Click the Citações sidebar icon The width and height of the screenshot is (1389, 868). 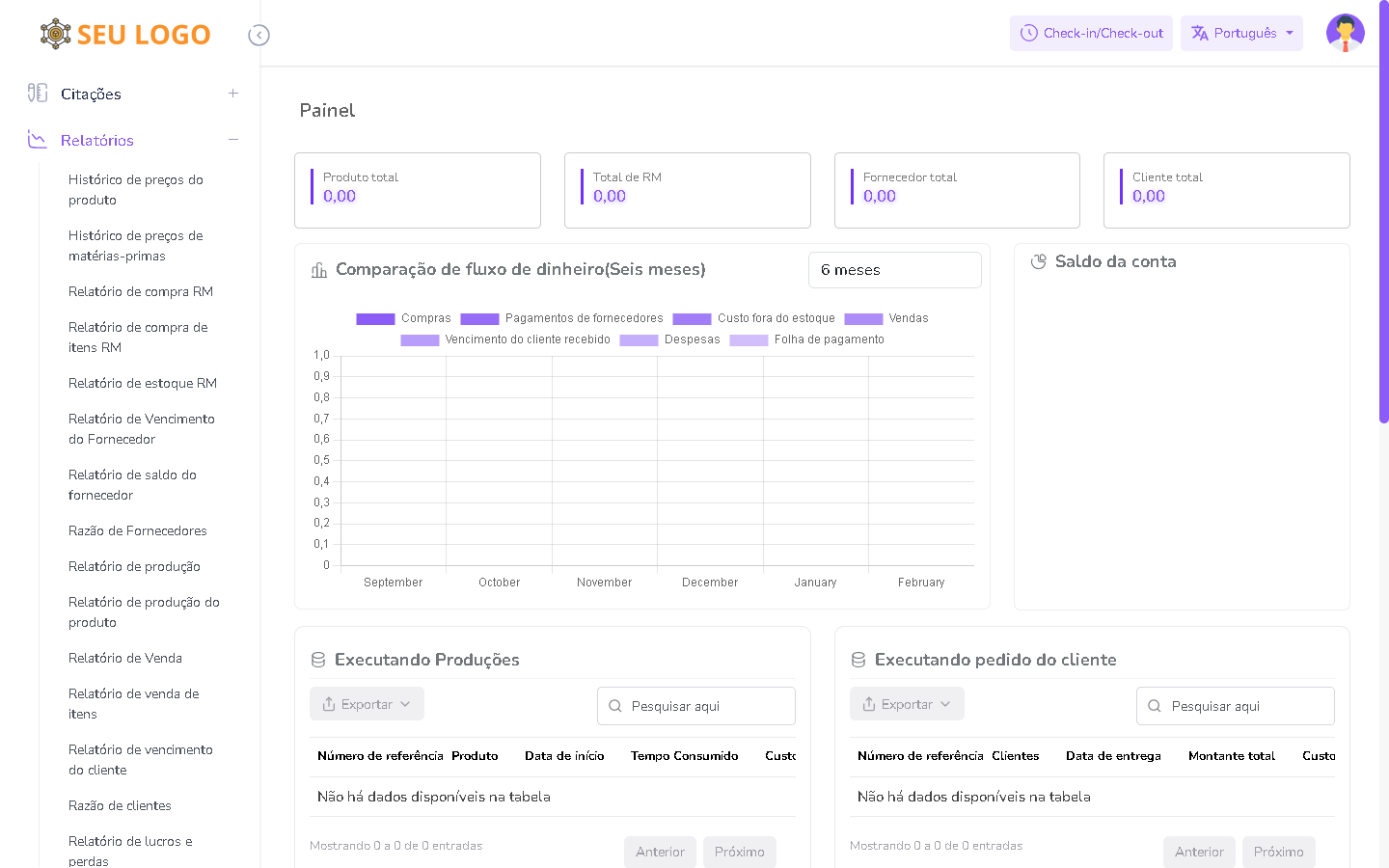(x=38, y=94)
